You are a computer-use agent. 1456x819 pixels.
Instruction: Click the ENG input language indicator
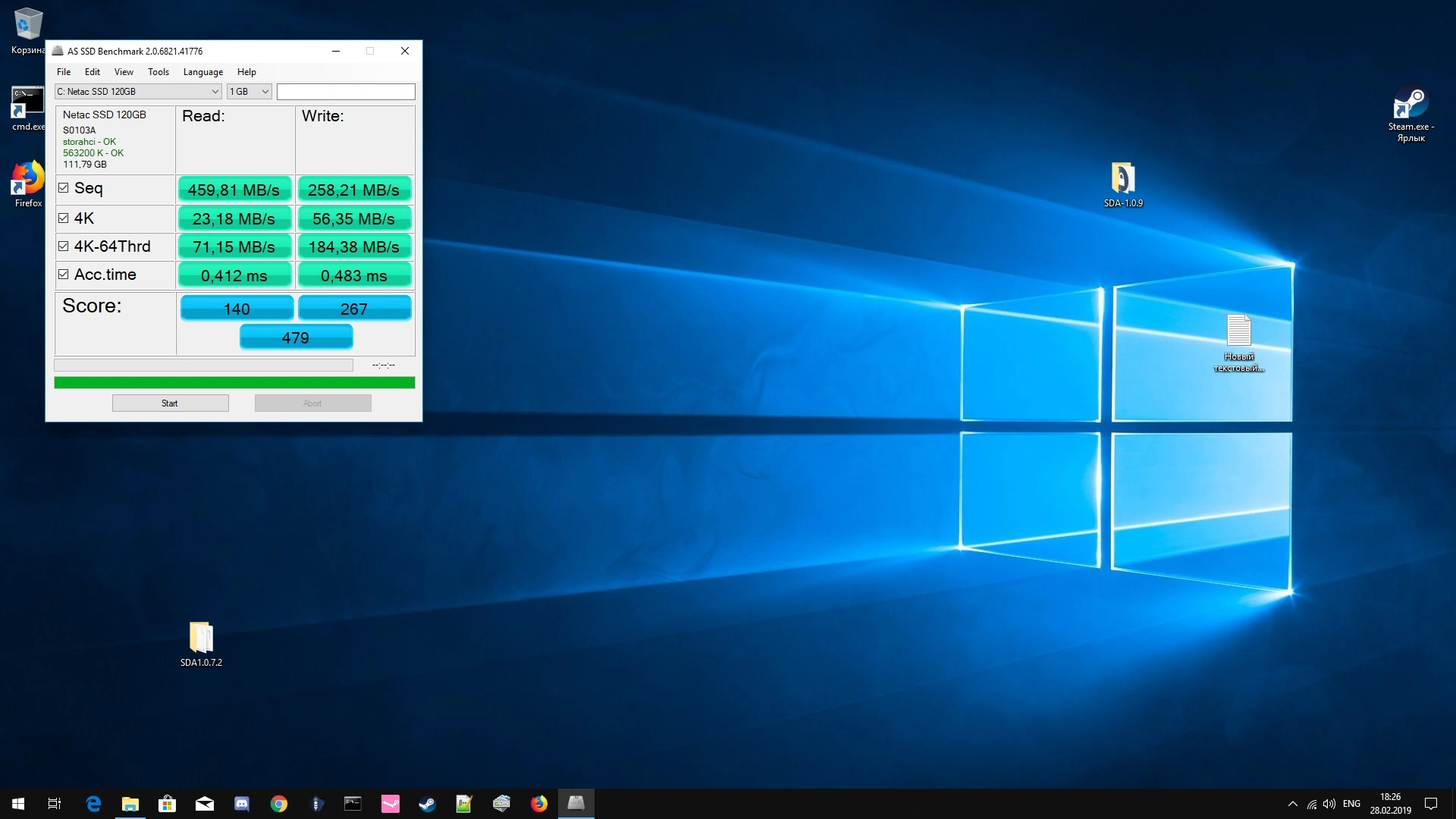[x=1351, y=804]
